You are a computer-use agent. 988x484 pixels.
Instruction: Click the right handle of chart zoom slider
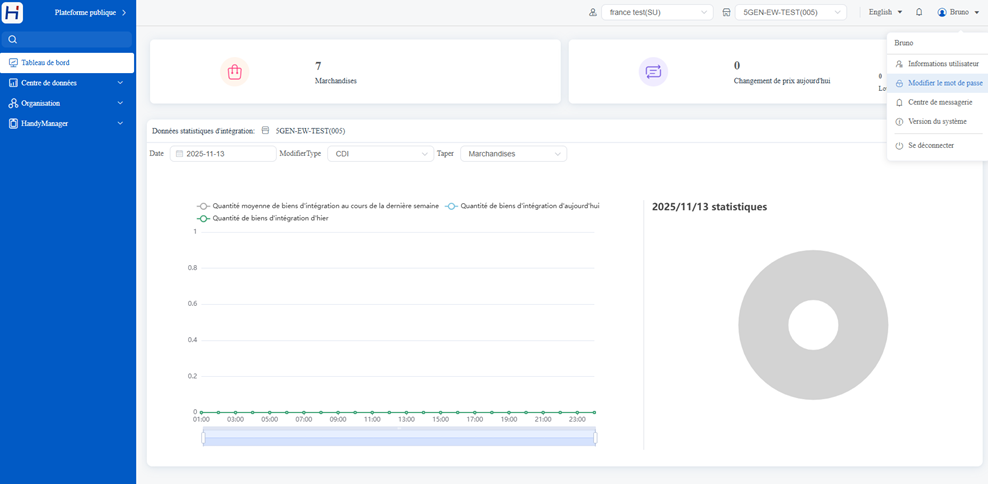[x=595, y=437]
